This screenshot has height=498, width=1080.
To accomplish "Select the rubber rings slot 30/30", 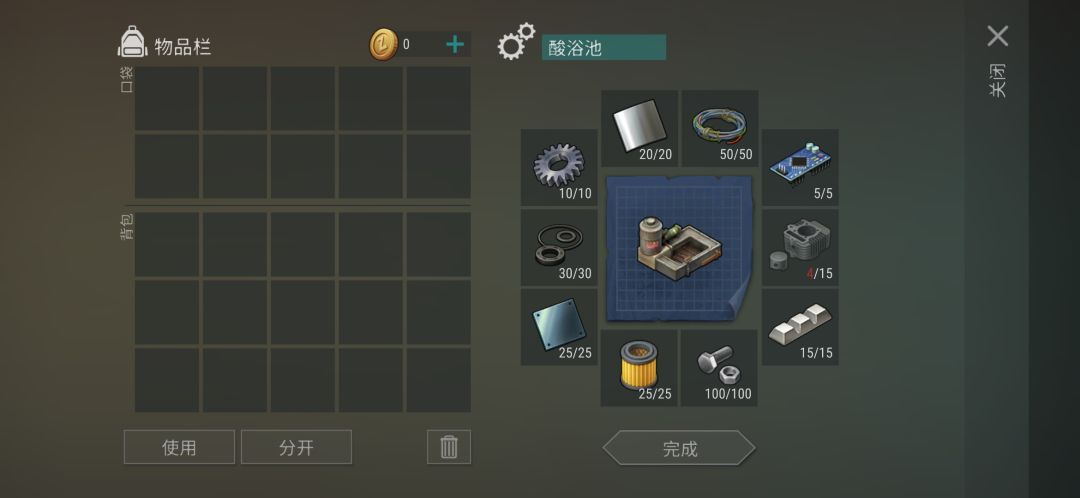I will (x=559, y=247).
